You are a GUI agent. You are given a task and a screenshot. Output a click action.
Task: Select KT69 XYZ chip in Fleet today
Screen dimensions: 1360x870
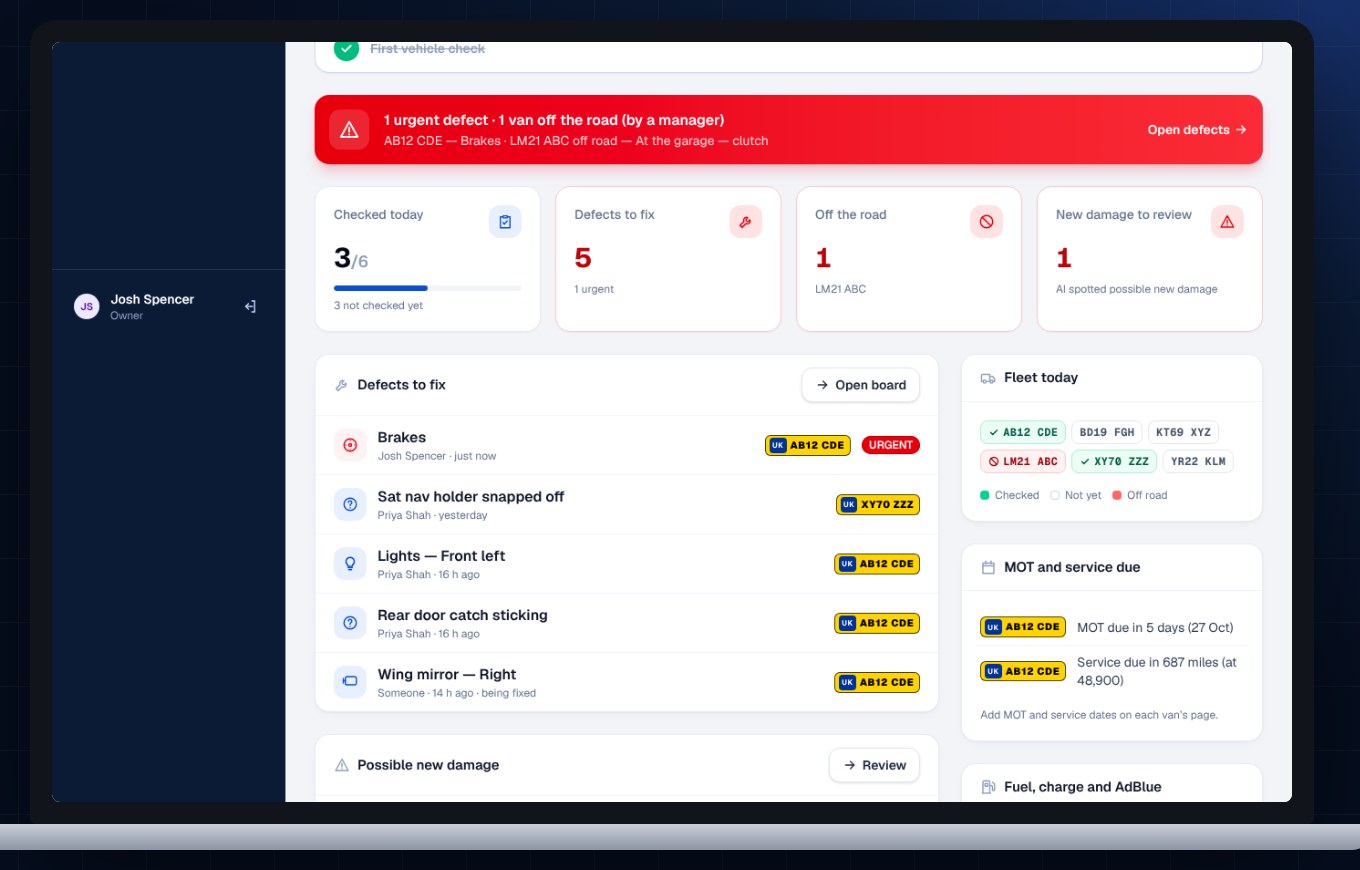coord(1183,433)
